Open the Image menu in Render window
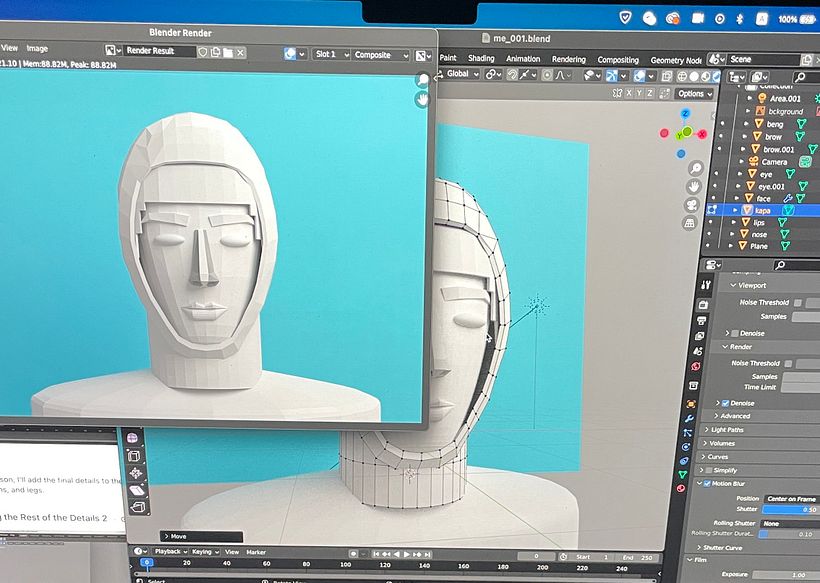 tap(37, 49)
